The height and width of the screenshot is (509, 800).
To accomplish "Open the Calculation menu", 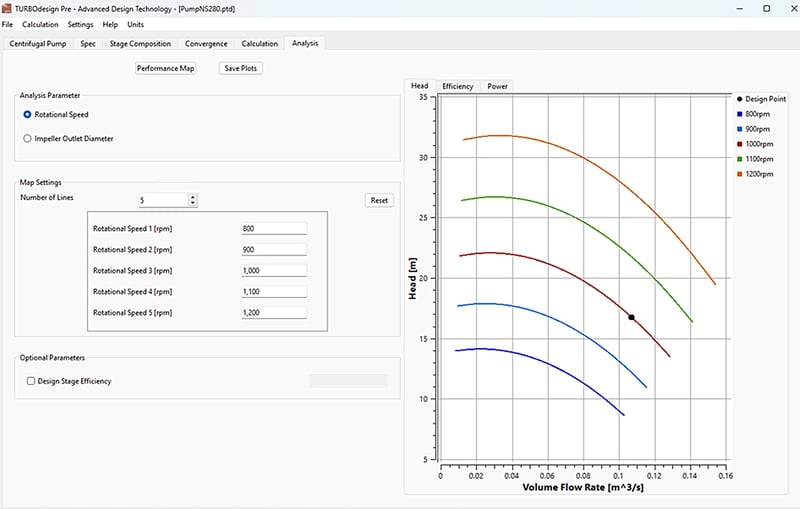I will (x=40, y=24).
